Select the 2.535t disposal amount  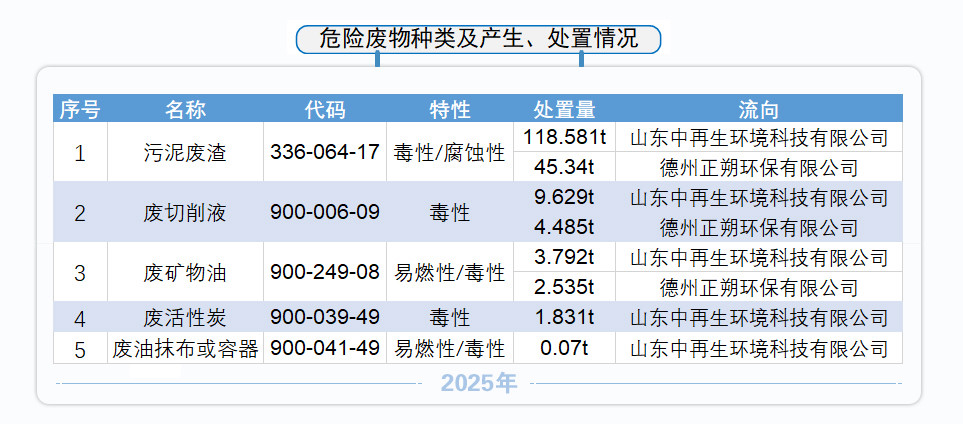[x=564, y=288]
